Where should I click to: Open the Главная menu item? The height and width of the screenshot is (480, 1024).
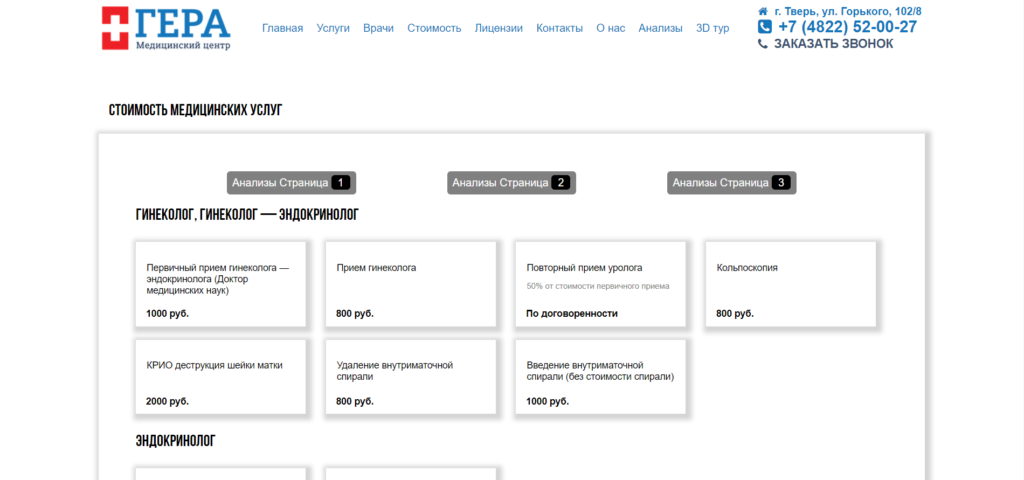click(282, 28)
